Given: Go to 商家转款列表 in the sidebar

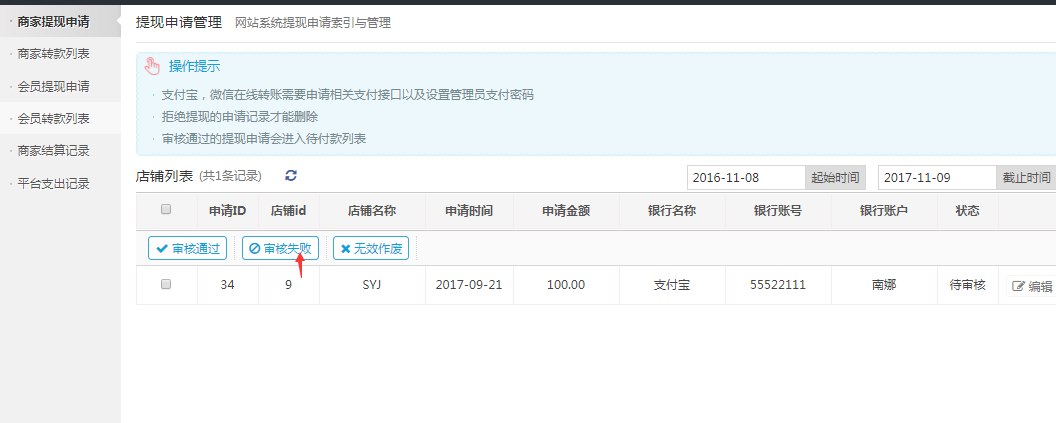Looking at the screenshot, I should point(53,54).
